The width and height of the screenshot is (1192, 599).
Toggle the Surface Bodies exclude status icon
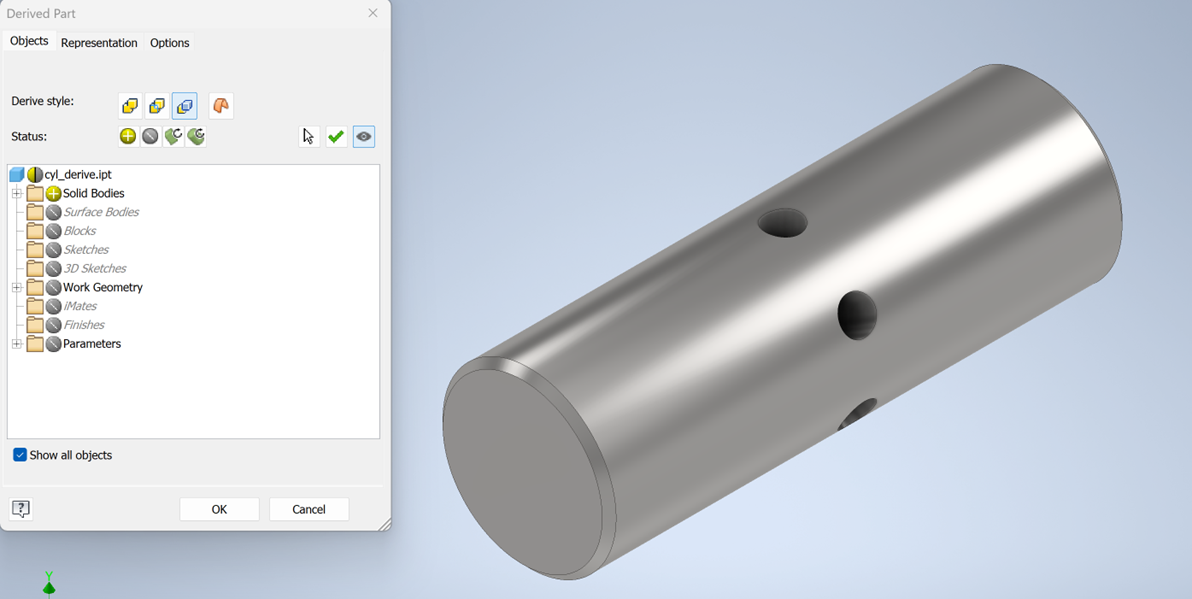point(53,212)
